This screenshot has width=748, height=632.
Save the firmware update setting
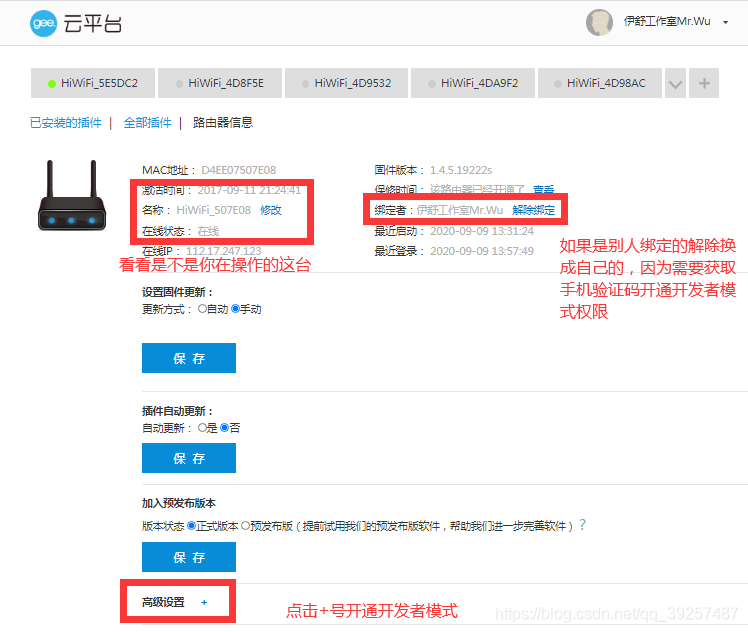[189, 358]
